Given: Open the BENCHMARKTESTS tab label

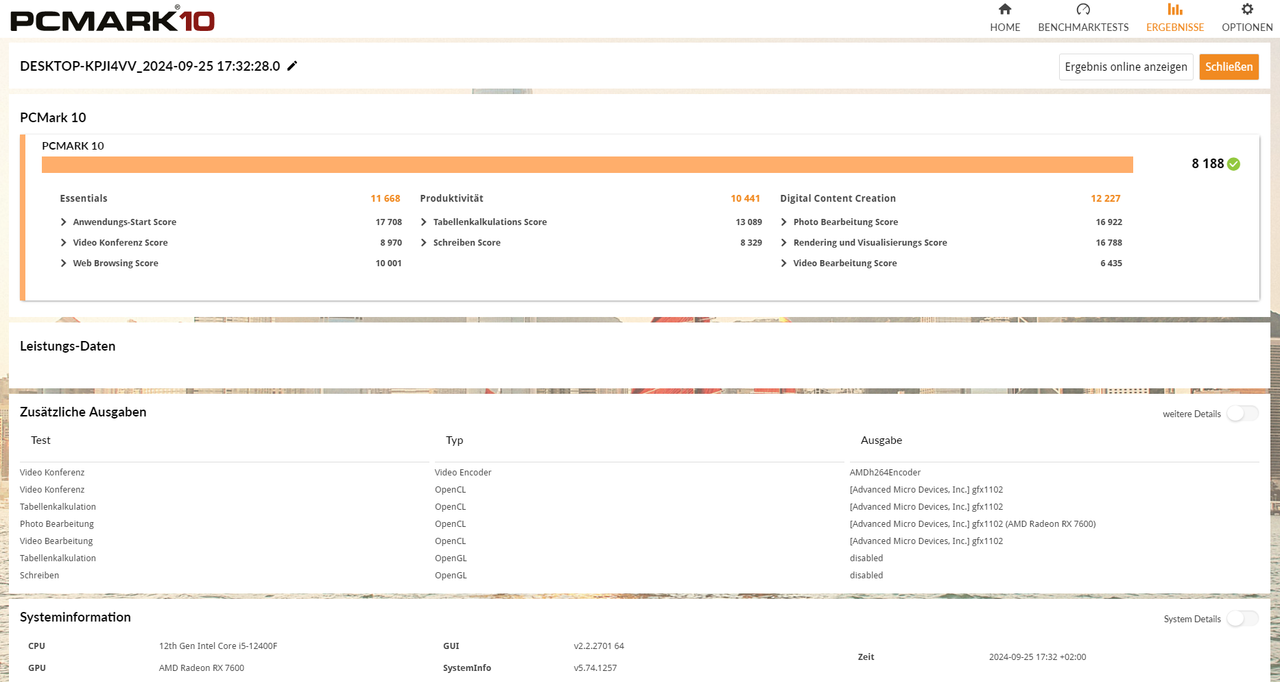Looking at the screenshot, I should (1083, 27).
